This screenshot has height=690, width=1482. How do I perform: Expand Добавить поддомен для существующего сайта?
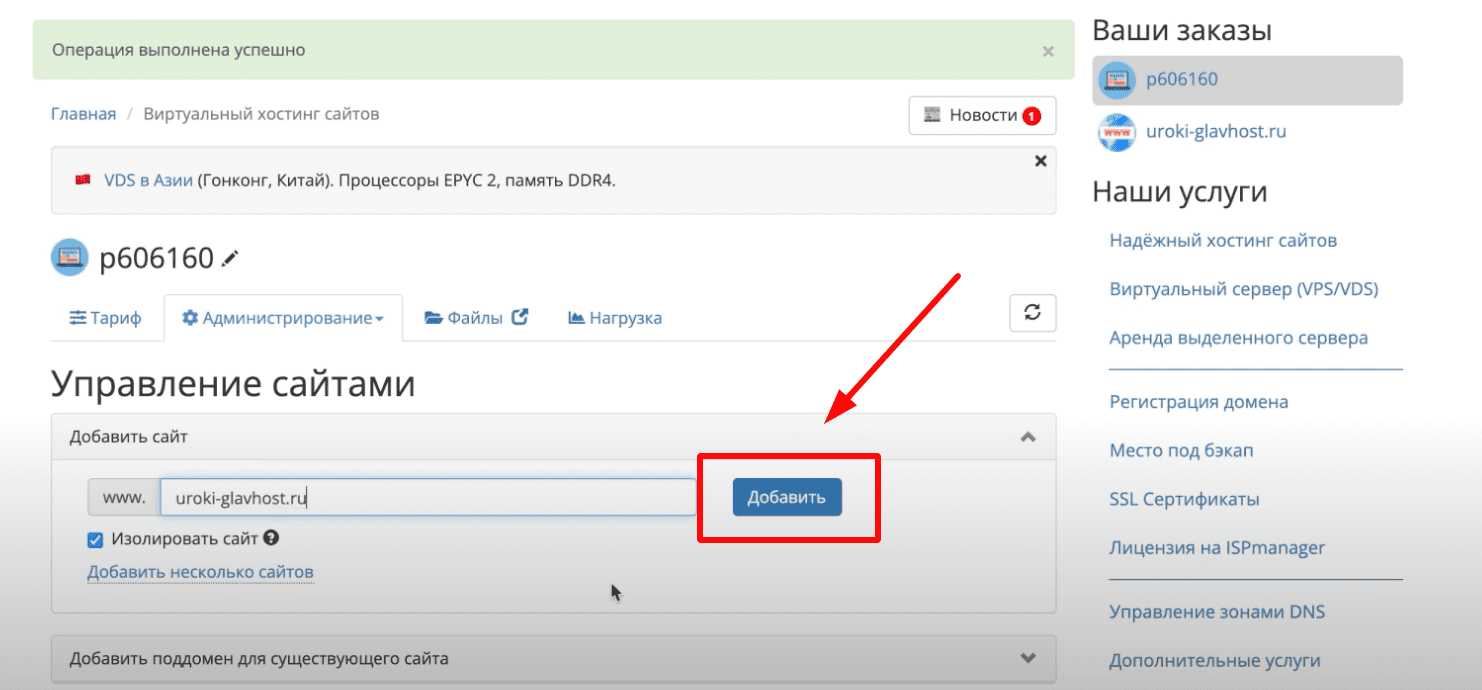pos(1027,658)
